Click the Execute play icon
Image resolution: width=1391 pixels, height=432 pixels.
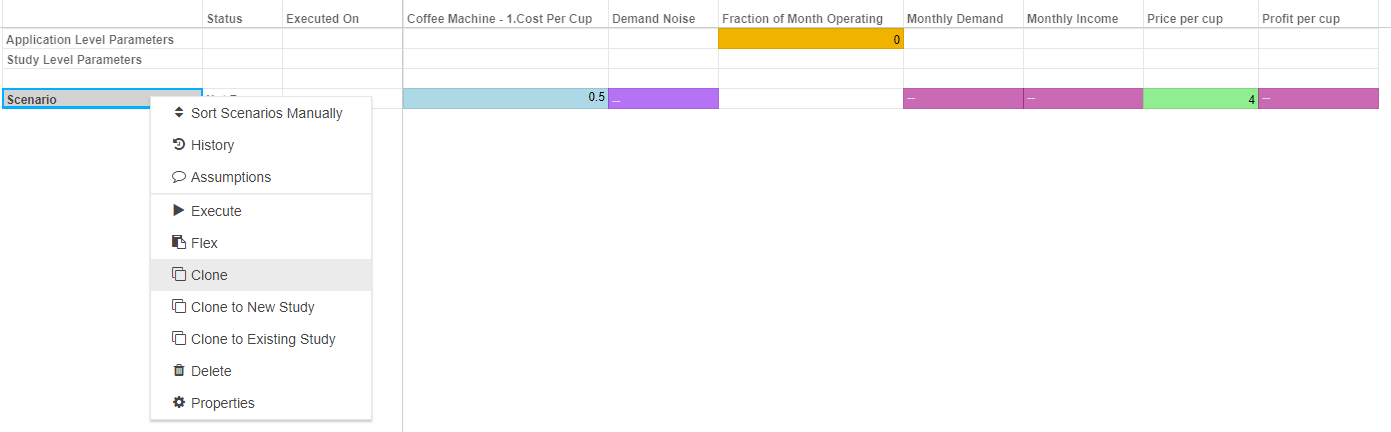click(179, 211)
